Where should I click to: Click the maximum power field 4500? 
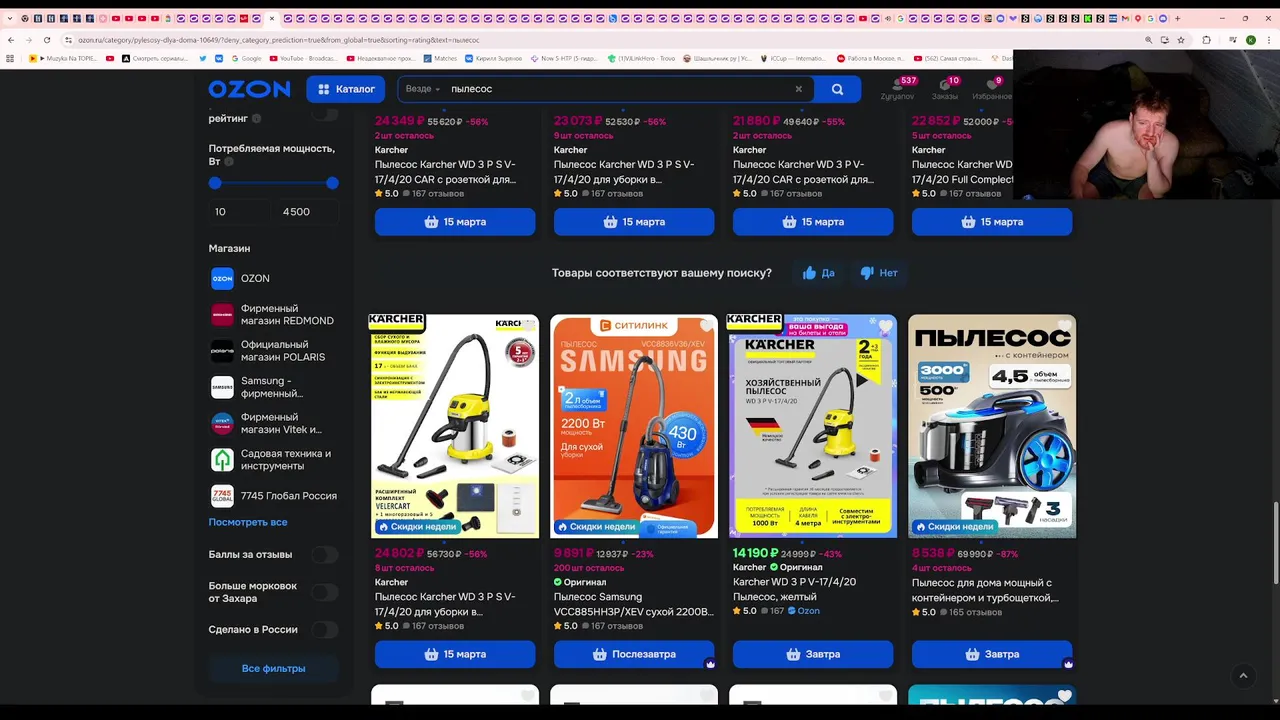(307, 212)
